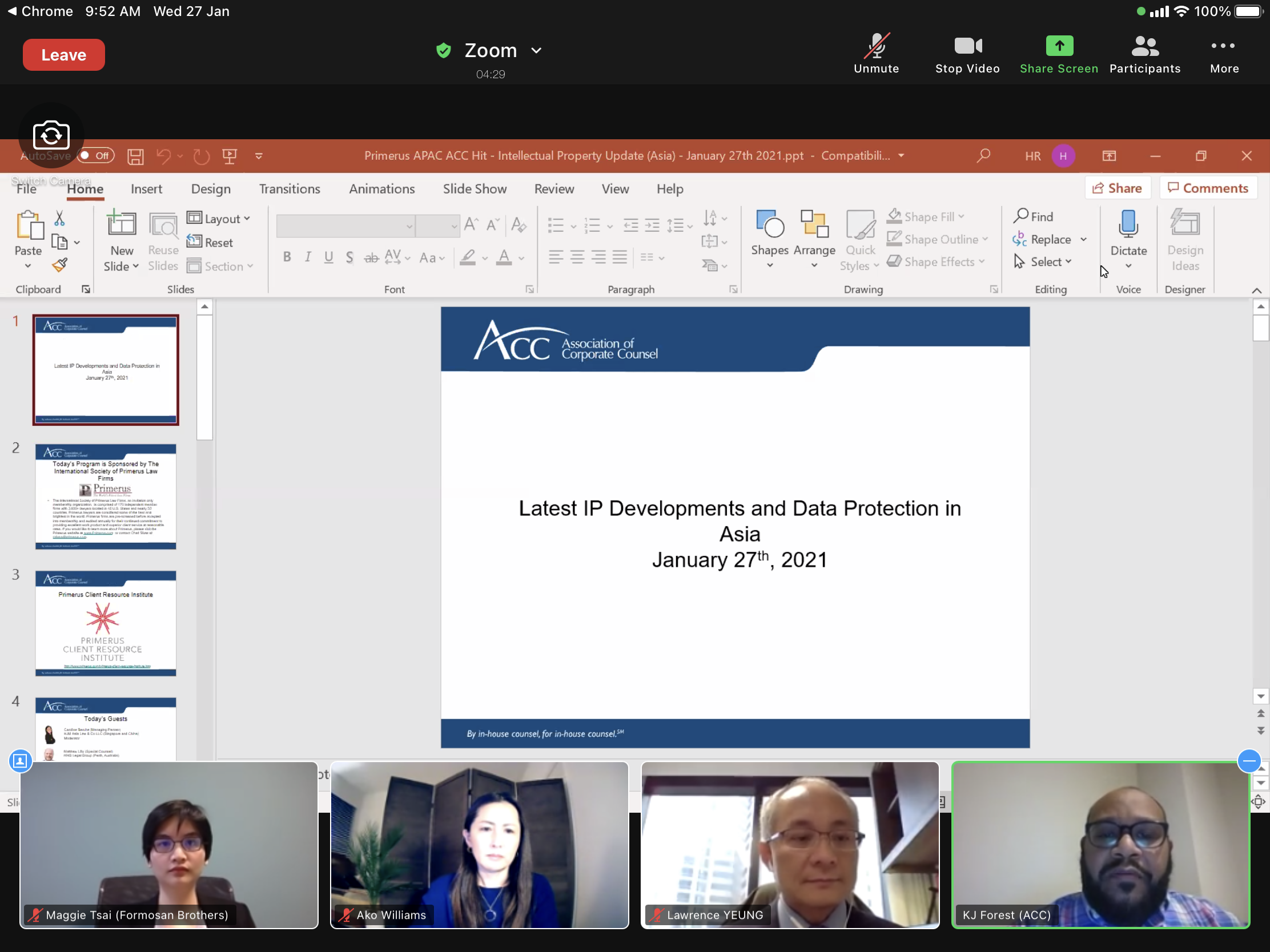Open the Select dropdown in Editing
The image size is (1270, 952).
pyautogui.click(x=1043, y=261)
